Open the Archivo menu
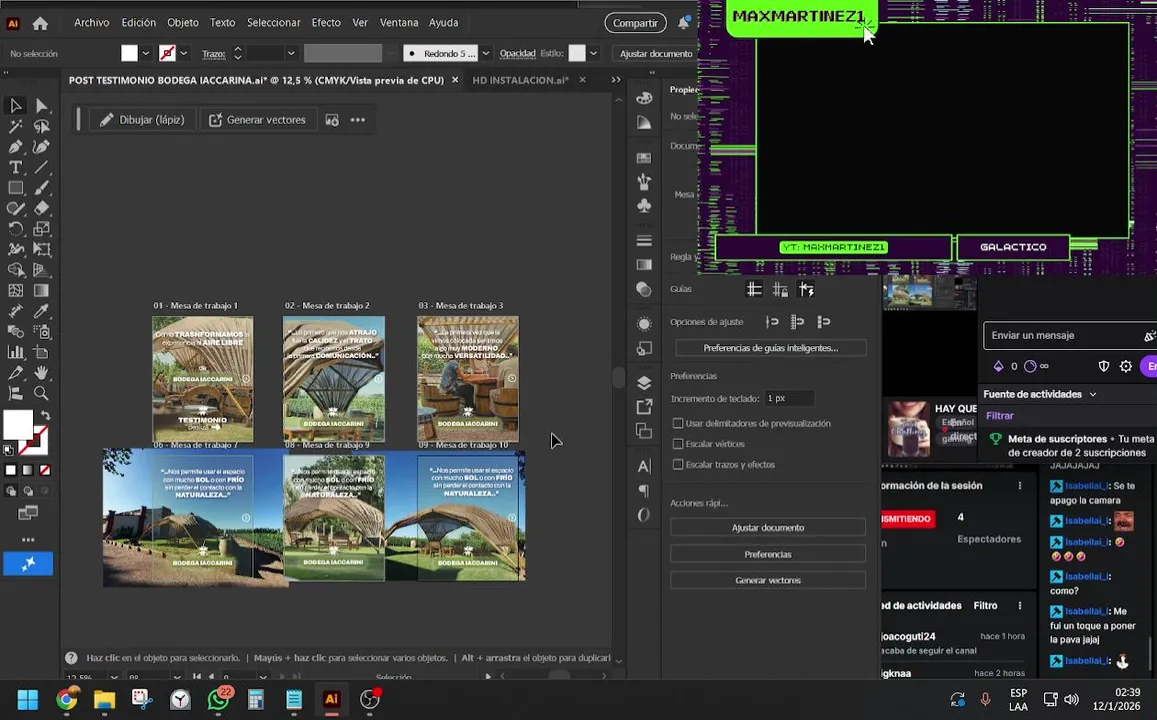 [91, 23]
